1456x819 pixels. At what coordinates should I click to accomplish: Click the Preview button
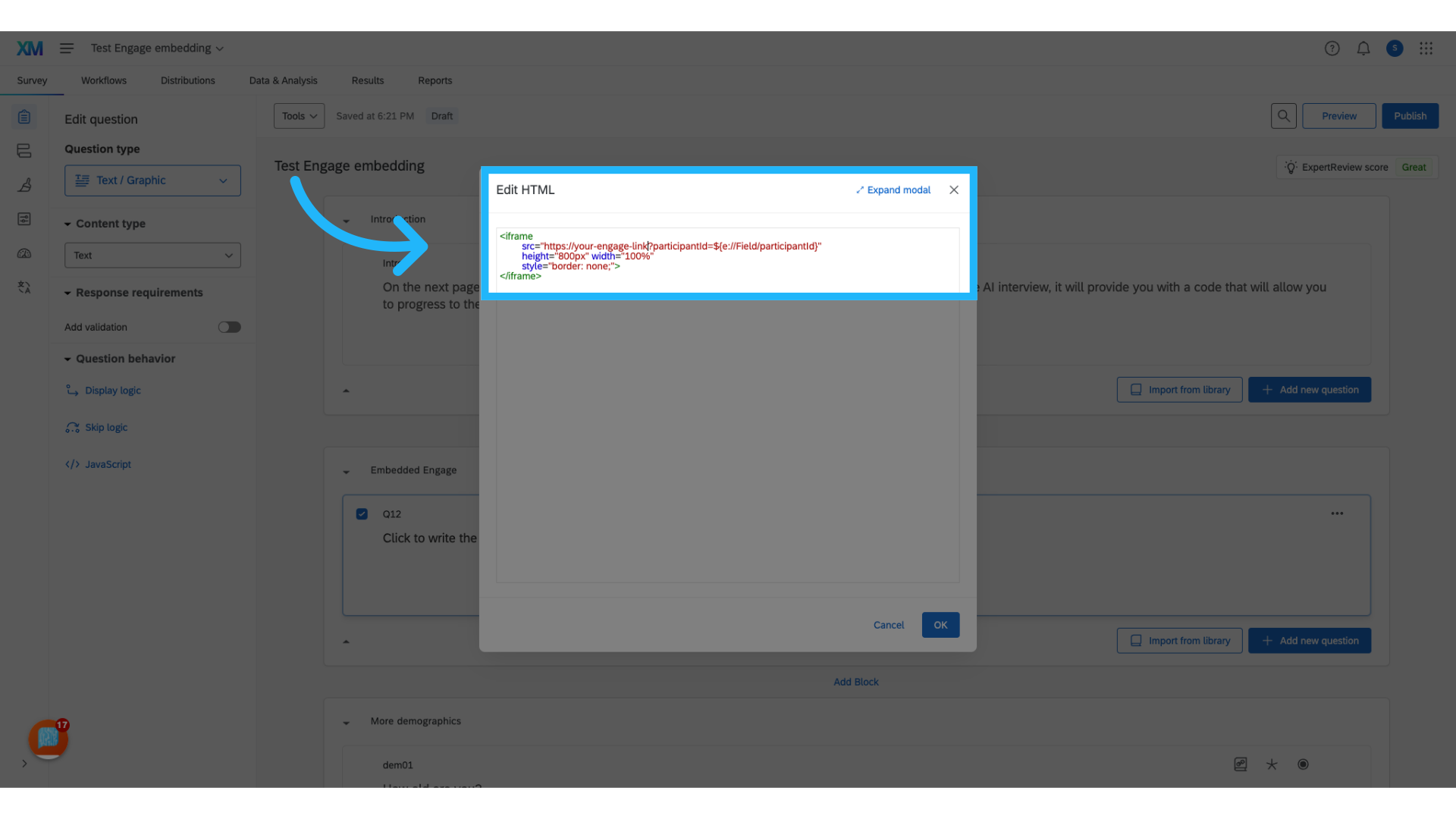coord(1339,116)
